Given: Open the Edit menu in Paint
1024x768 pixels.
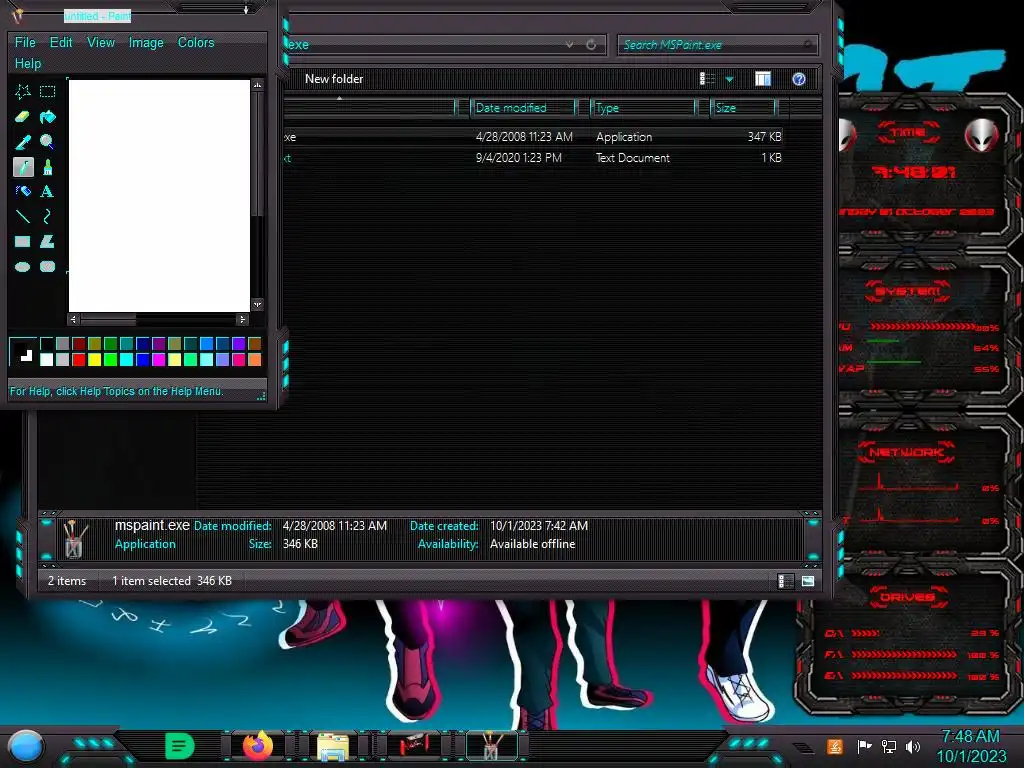Looking at the screenshot, I should (x=61, y=42).
